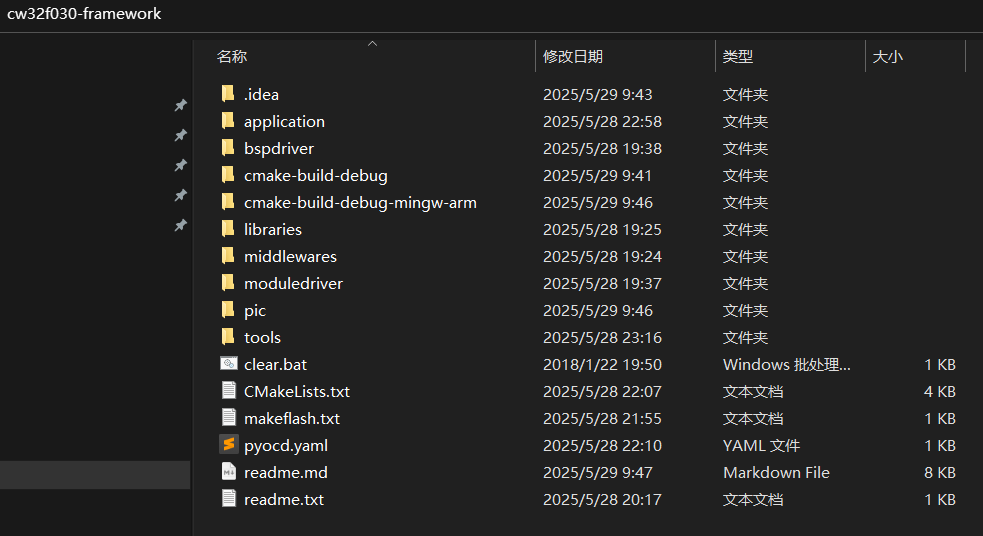Image resolution: width=983 pixels, height=536 pixels.
Task: Select the file name cmake-build-debug-mingw-arm
Action: (x=360, y=202)
